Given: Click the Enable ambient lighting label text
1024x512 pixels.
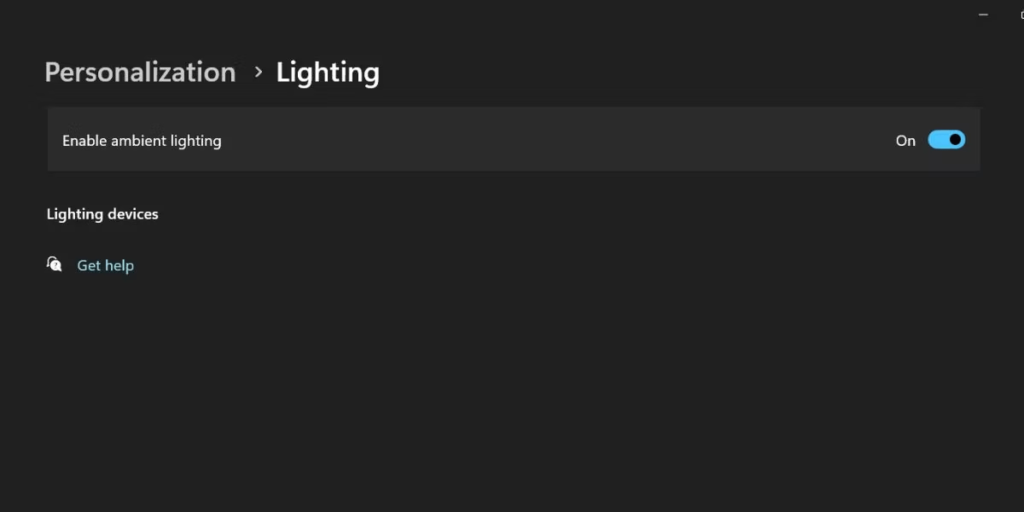Looking at the screenshot, I should point(141,141).
